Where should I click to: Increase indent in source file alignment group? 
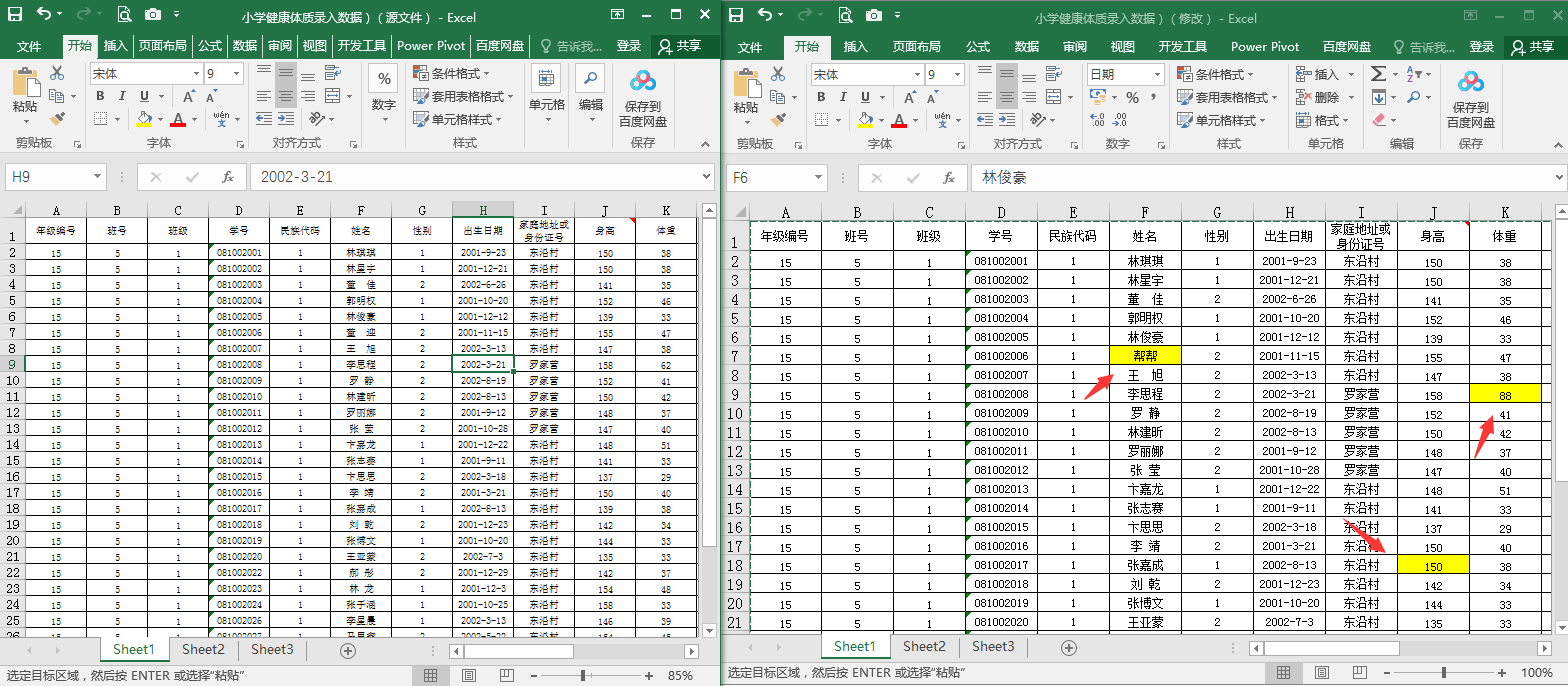click(x=286, y=119)
